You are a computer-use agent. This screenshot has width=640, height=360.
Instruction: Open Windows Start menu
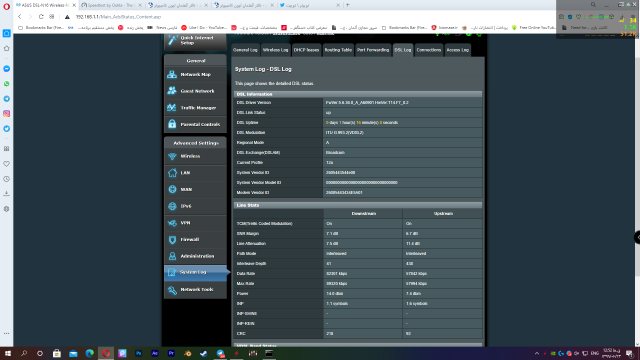point(8,353)
